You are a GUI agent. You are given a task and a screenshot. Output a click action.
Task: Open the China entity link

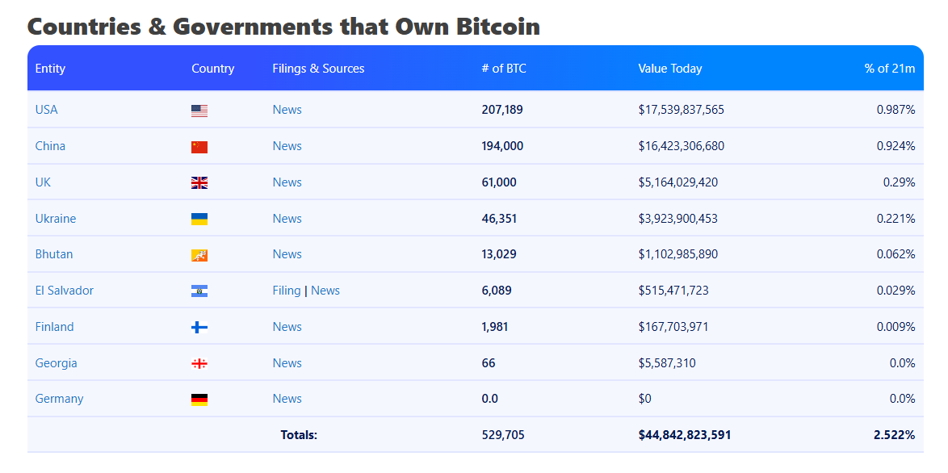tap(50, 146)
